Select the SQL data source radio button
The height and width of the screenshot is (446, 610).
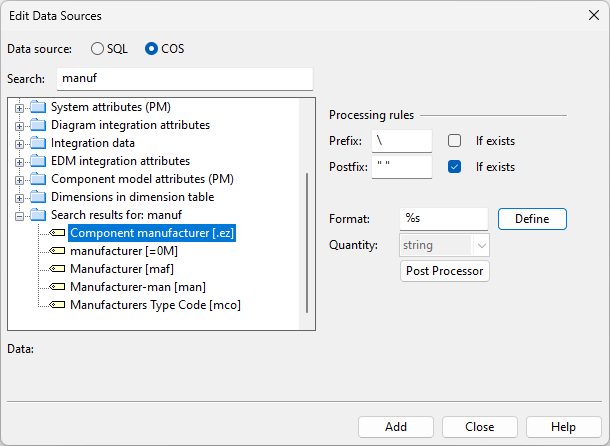[98, 48]
